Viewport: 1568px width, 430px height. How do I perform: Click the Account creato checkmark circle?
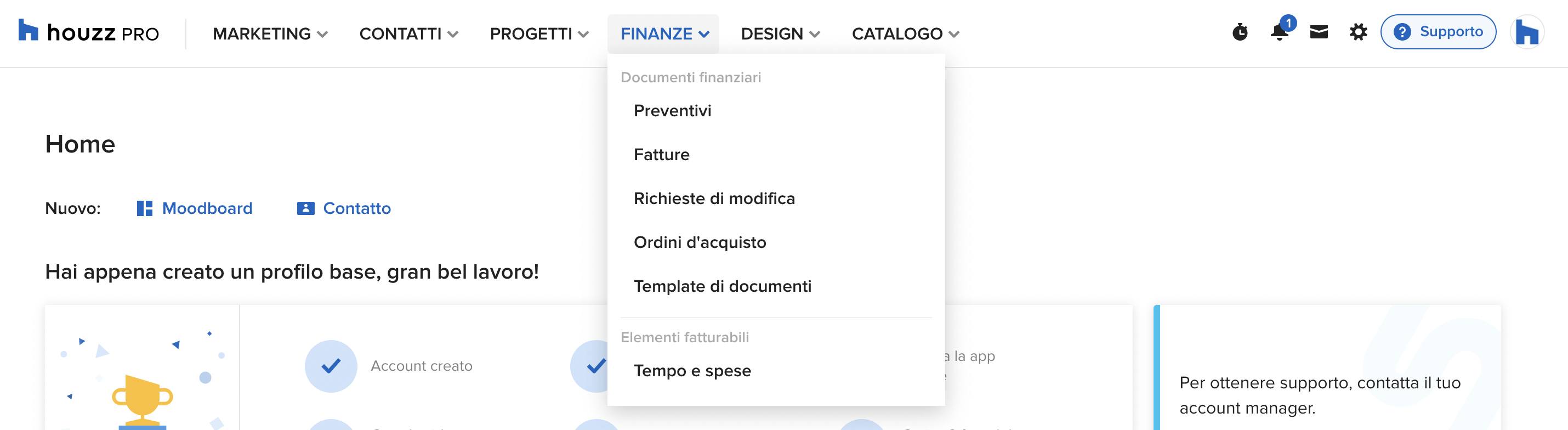point(331,366)
